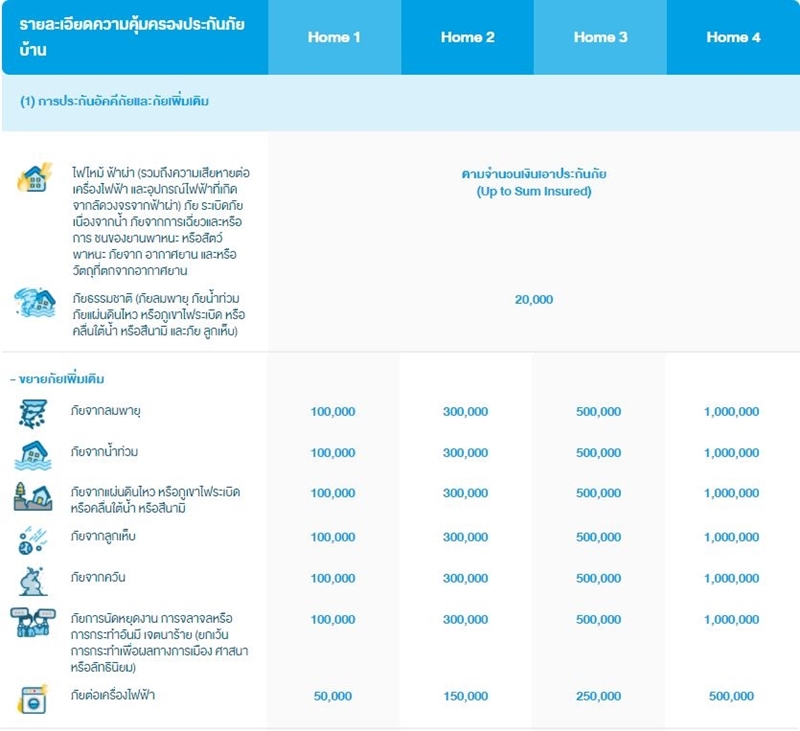Screen dimensions: 800x731
Task: Choose the Home 4 plan header
Action: coord(733,38)
